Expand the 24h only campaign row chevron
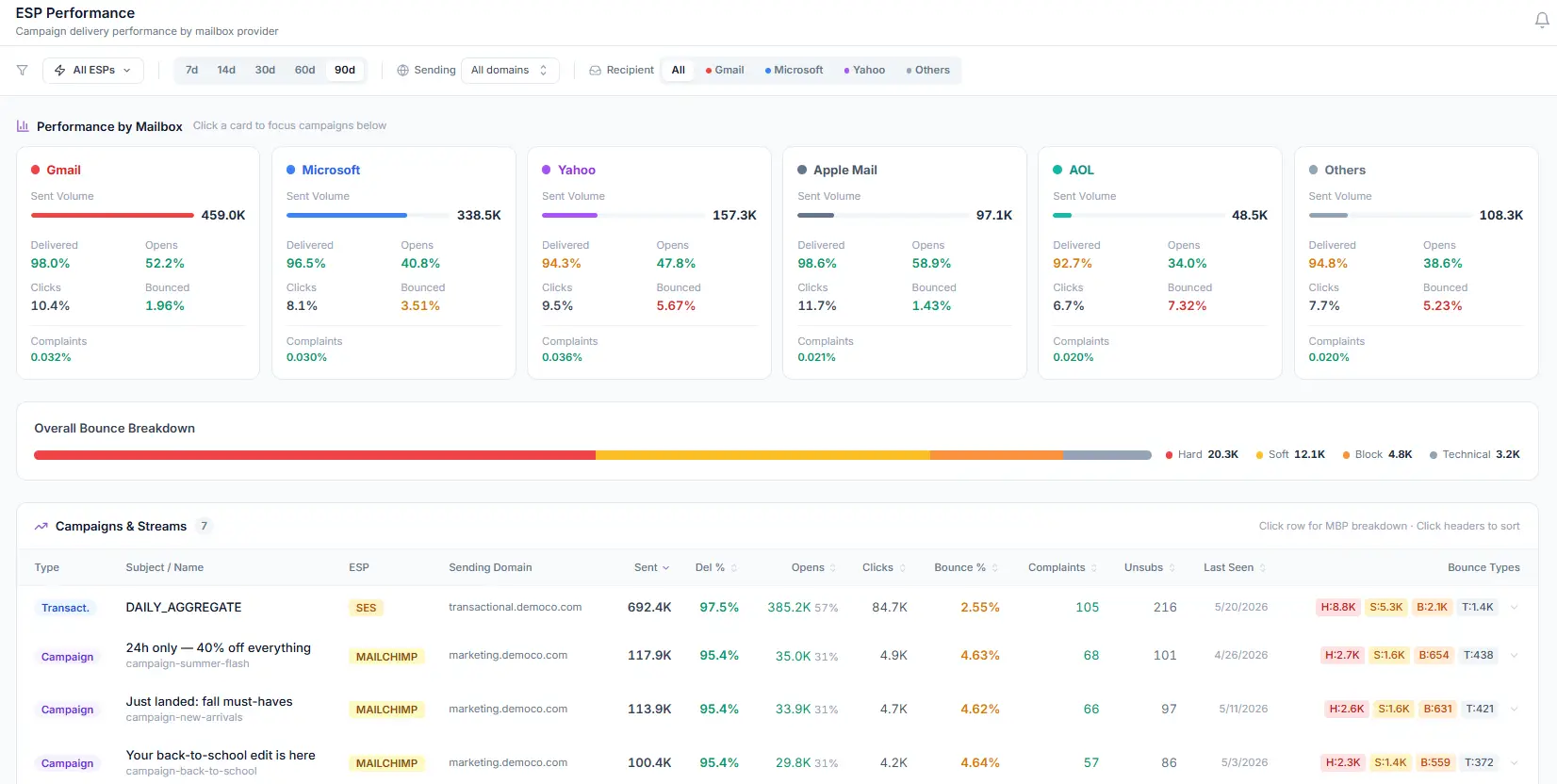Screen dimensions: 1557x784 pyautogui.click(x=1515, y=655)
